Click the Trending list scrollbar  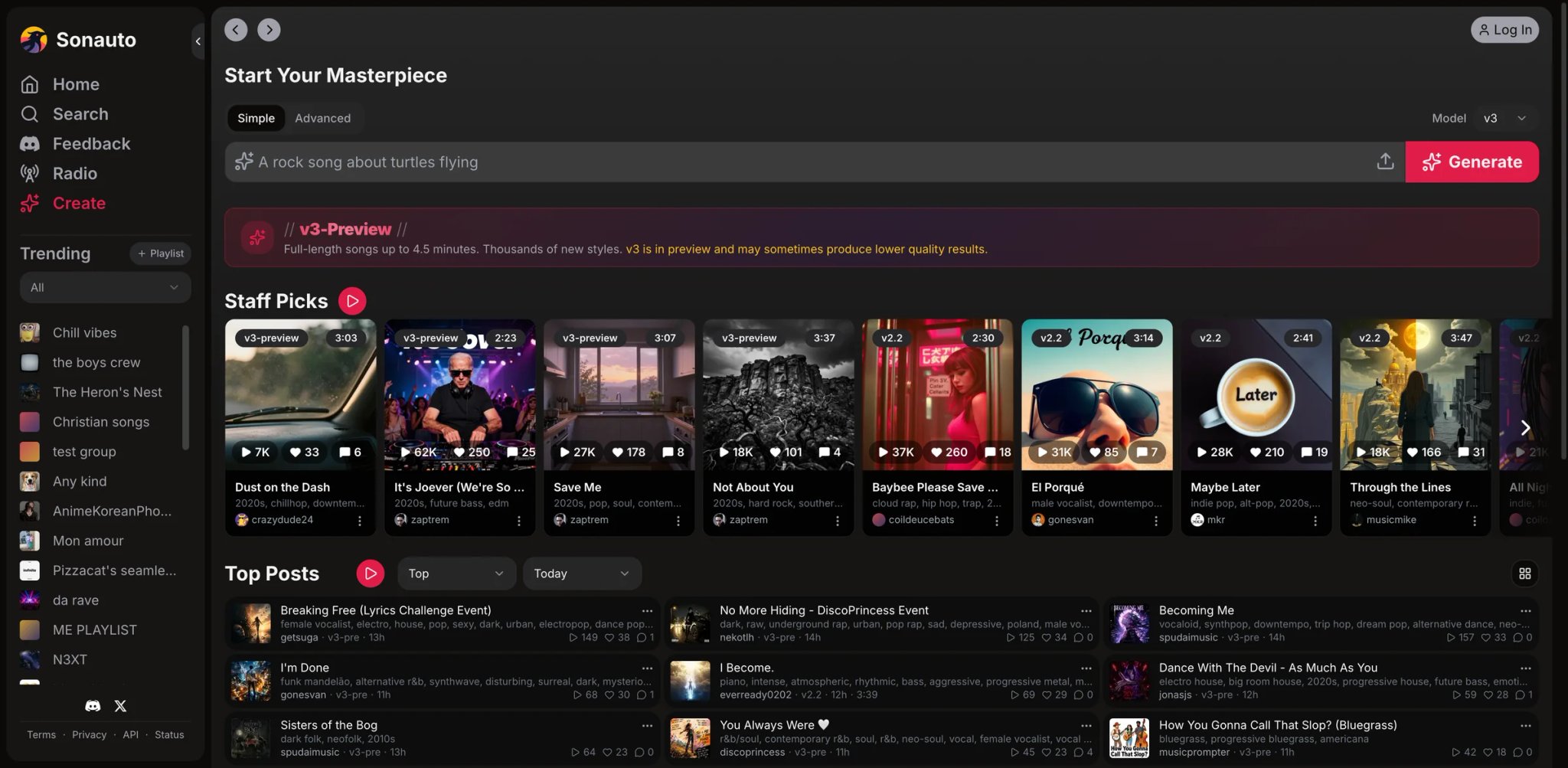click(x=185, y=387)
